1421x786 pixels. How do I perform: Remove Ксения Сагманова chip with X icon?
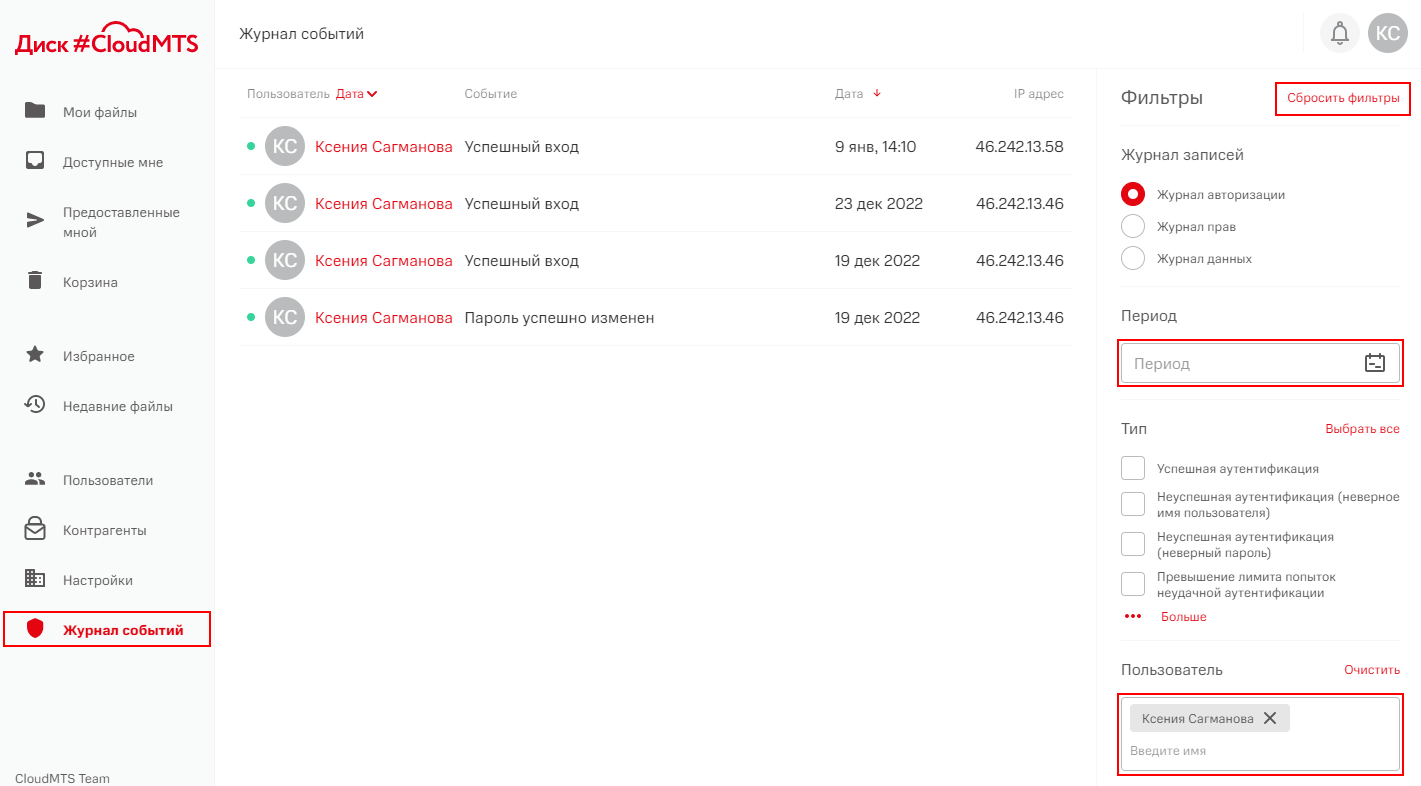(x=1270, y=718)
